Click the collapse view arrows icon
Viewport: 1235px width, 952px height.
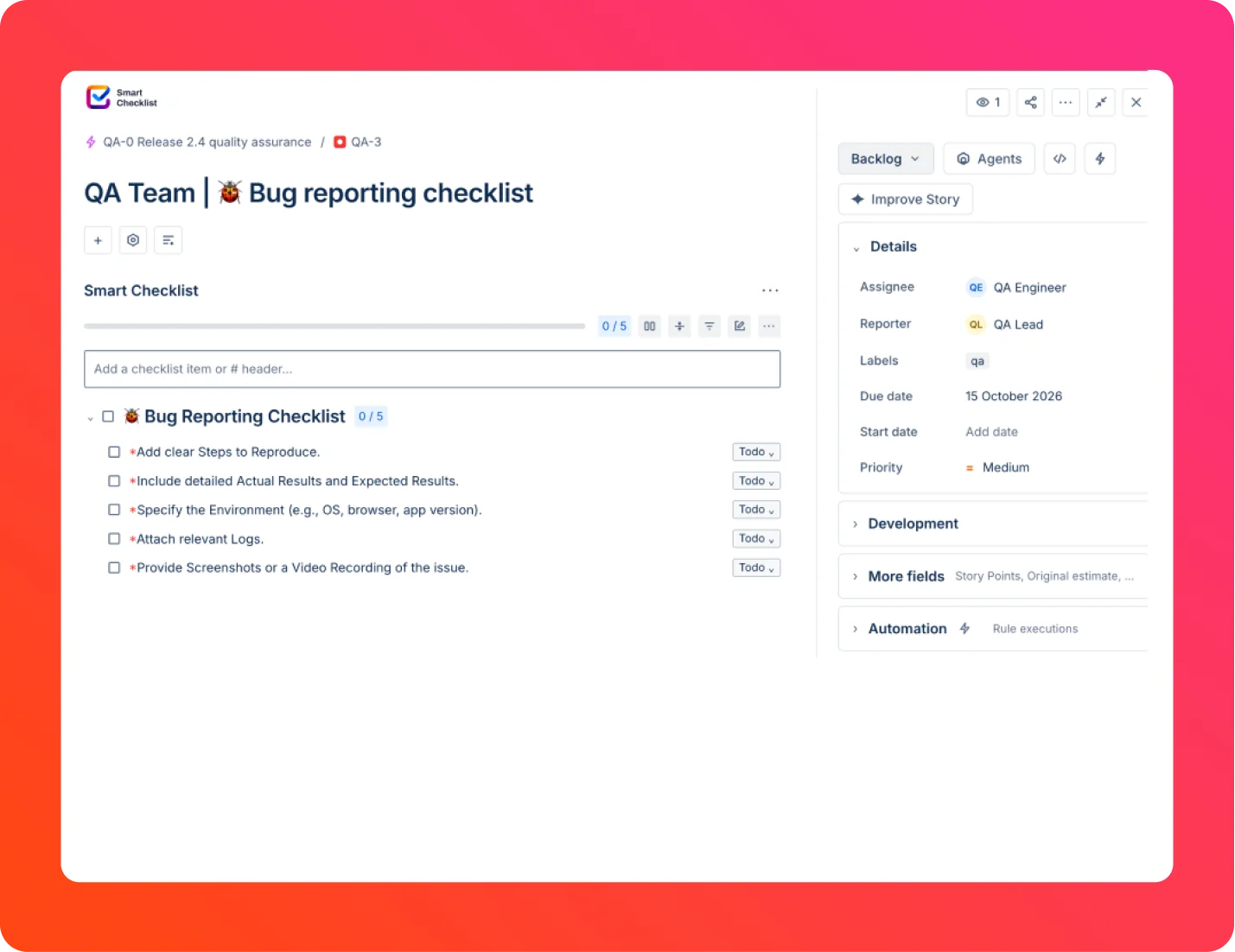click(1101, 102)
